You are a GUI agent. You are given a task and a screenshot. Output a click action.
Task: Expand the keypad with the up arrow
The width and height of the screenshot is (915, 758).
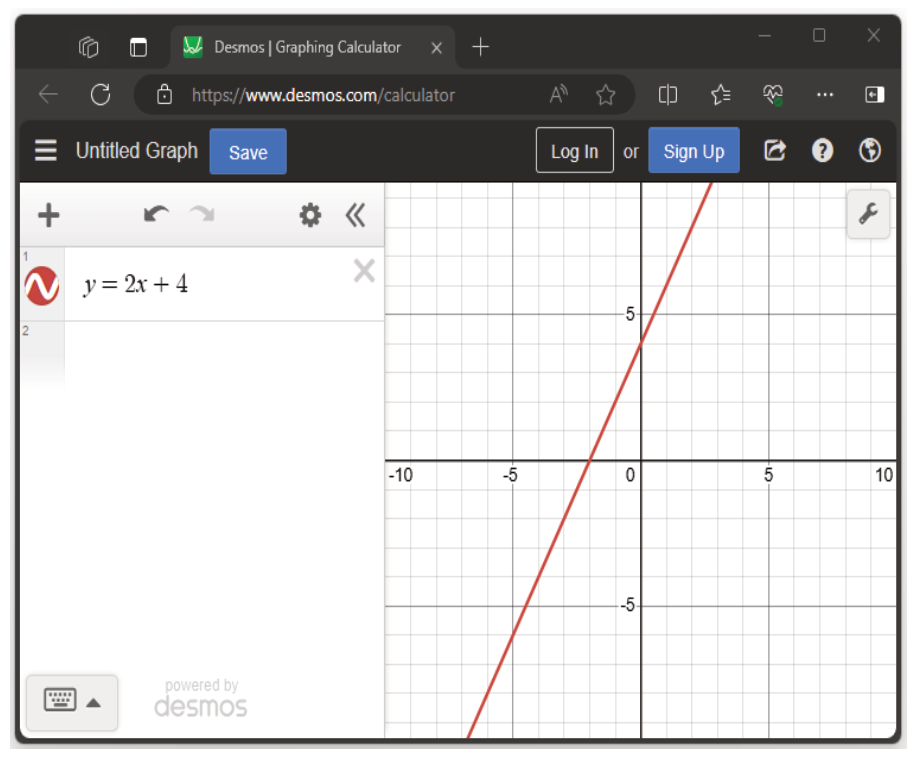pos(93,703)
